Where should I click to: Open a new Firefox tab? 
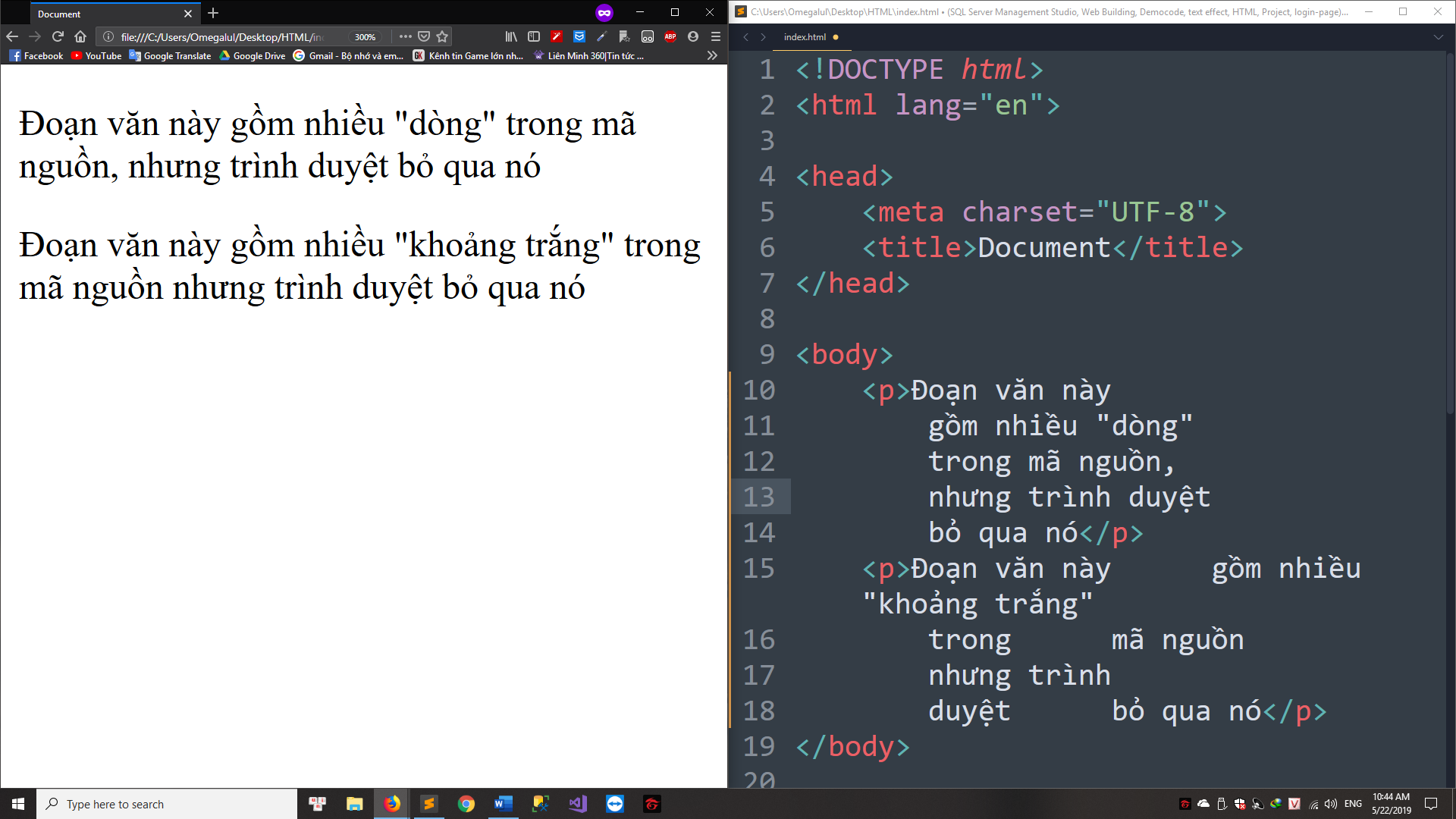tap(213, 13)
